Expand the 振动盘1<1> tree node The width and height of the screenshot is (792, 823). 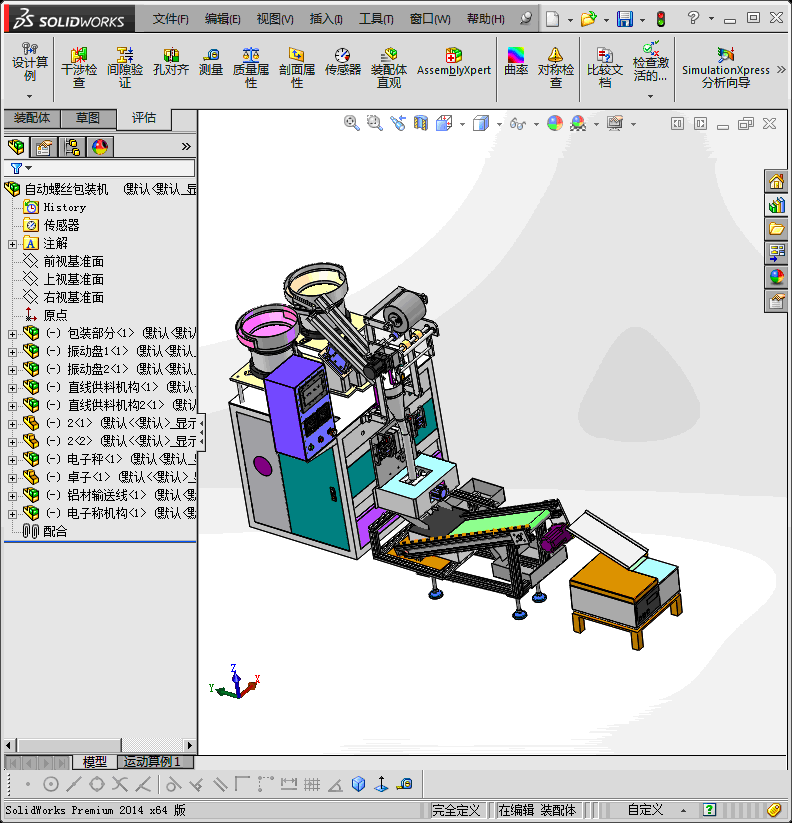coord(13,352)
